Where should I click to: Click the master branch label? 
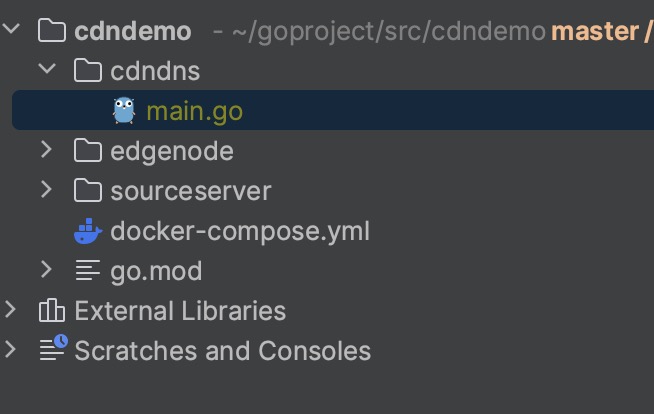[595, 31]
